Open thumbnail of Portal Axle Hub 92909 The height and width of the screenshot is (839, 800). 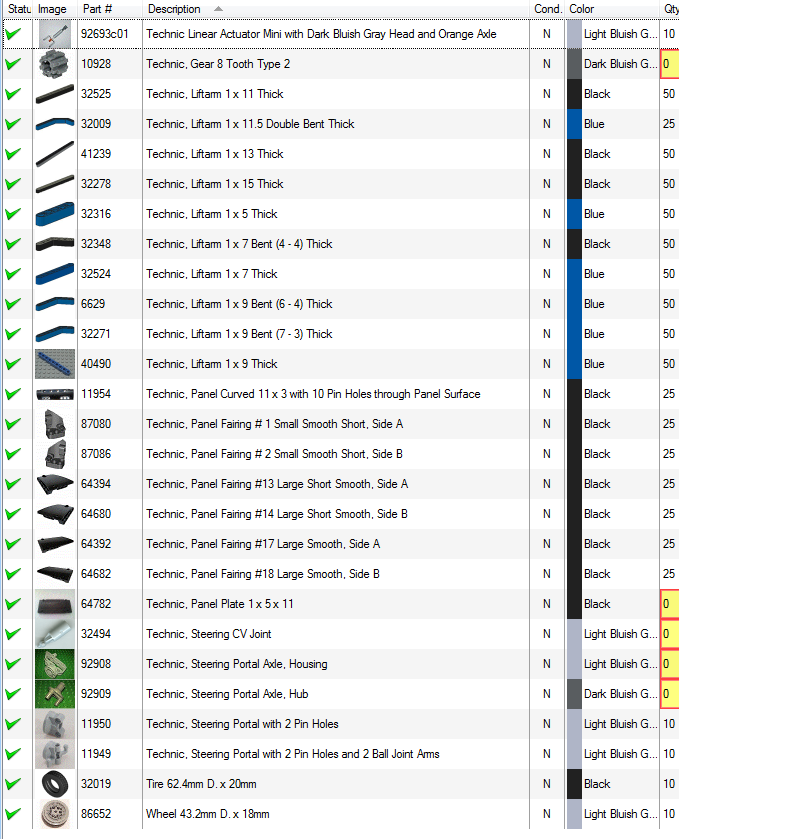pyautogui.click(x=55, y=694)
